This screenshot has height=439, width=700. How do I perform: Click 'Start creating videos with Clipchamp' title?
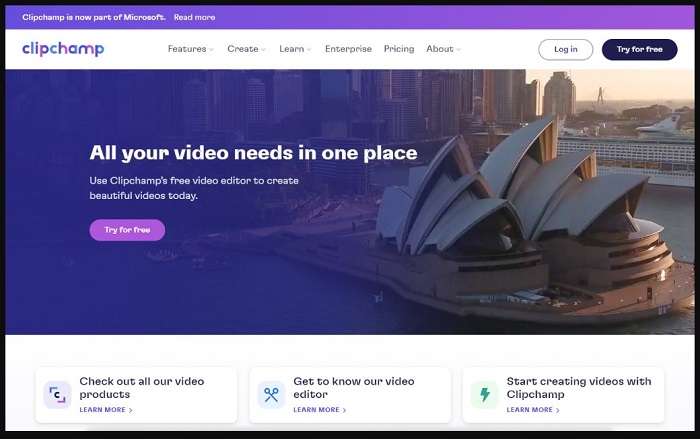coord(579,388)
